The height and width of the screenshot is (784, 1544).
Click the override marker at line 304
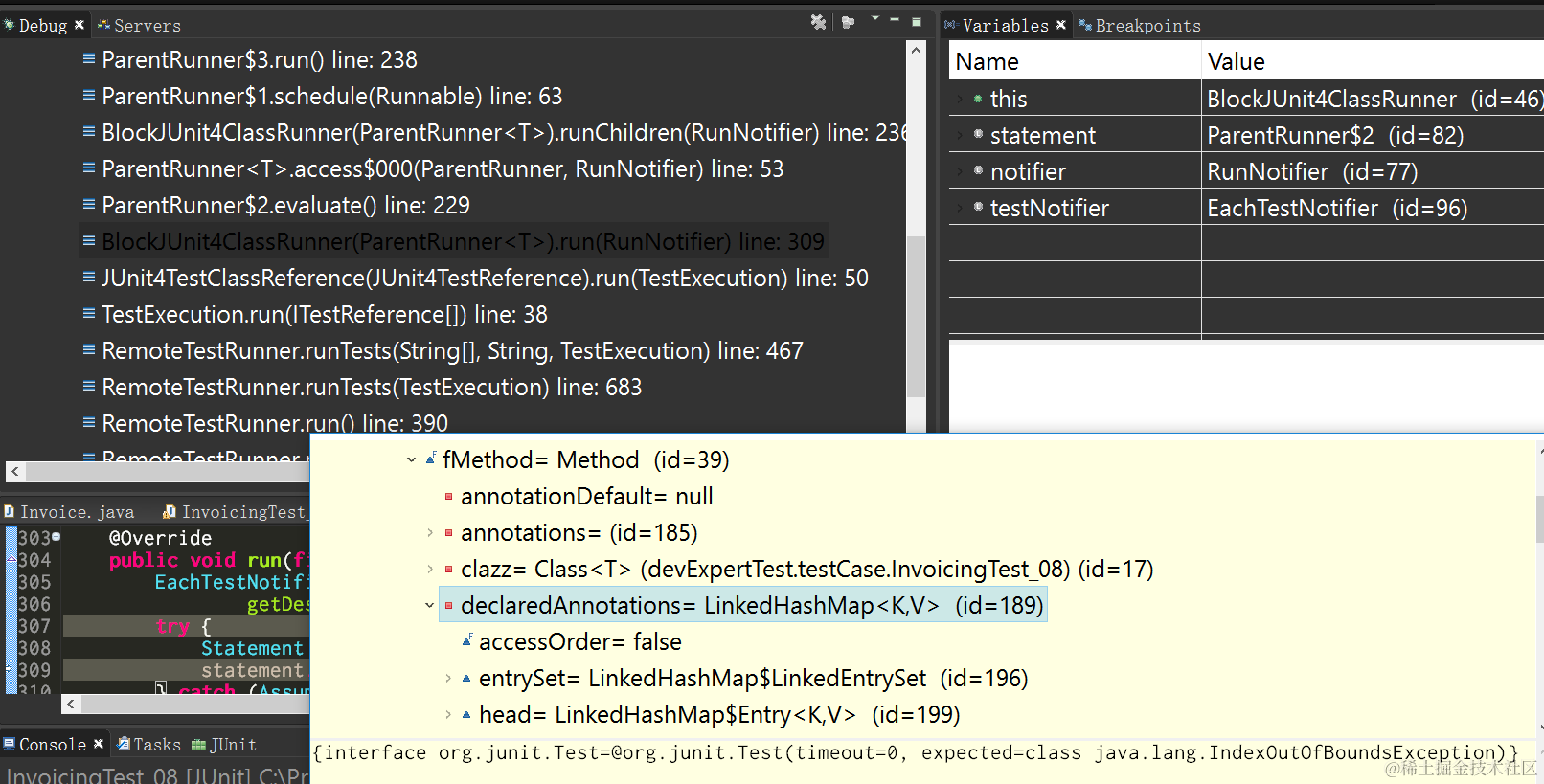(10, 560)
